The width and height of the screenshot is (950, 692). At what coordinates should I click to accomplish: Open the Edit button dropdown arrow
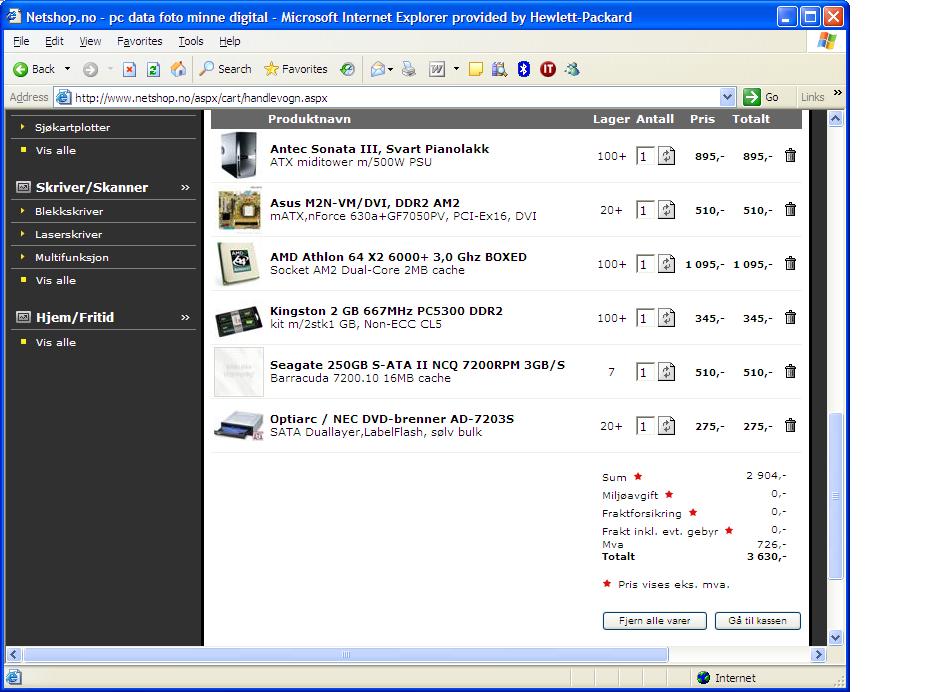click(456, 69)
